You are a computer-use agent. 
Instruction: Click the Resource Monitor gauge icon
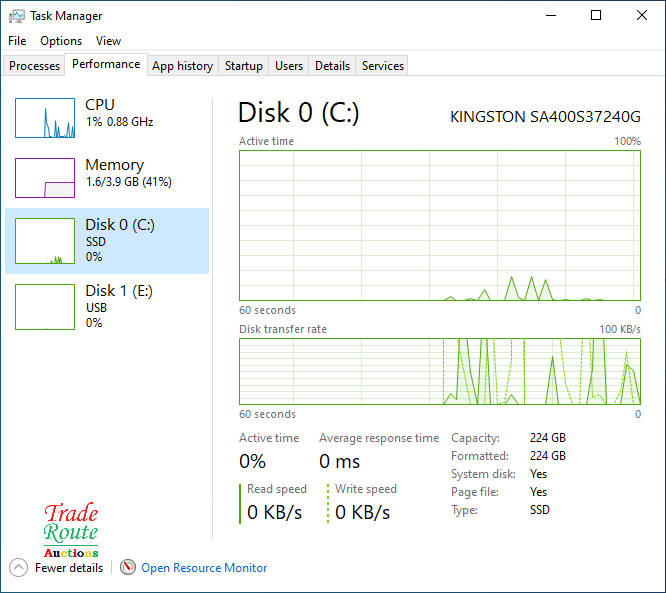pyautogui.click(x=127, y=567)
